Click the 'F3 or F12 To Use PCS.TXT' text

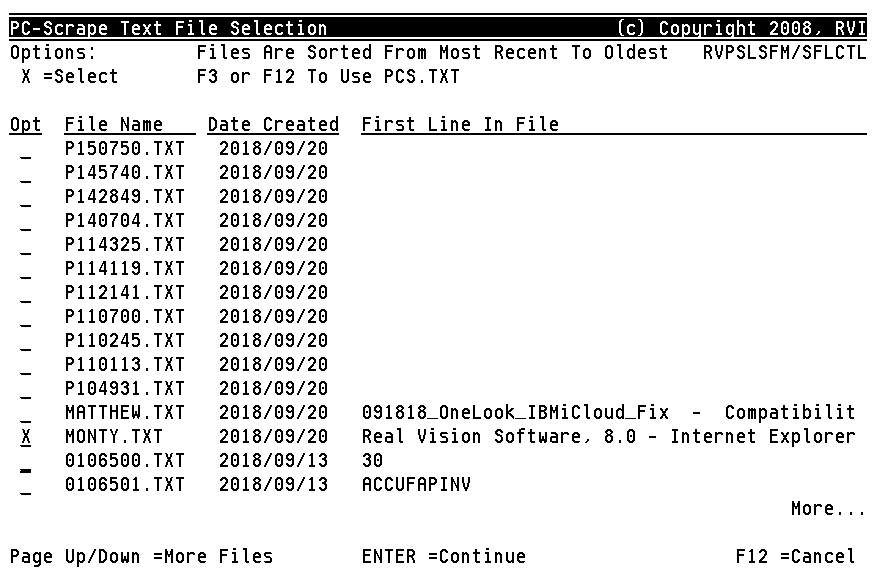point(328,76)
